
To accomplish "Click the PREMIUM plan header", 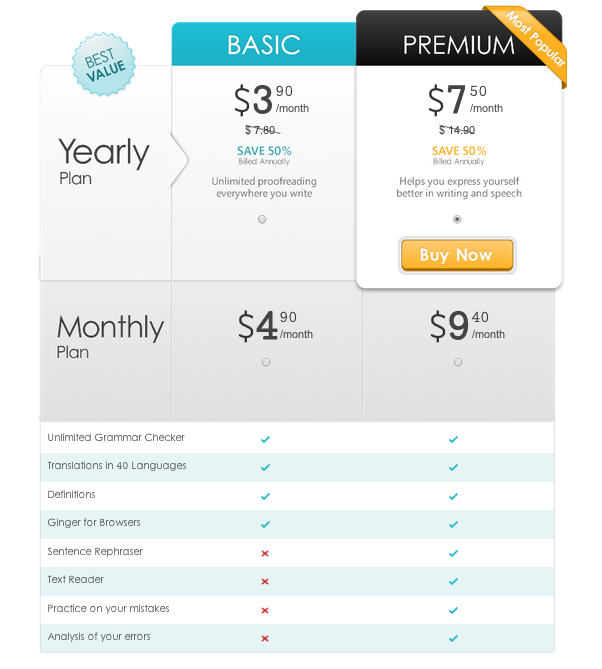I will [459, 44].
